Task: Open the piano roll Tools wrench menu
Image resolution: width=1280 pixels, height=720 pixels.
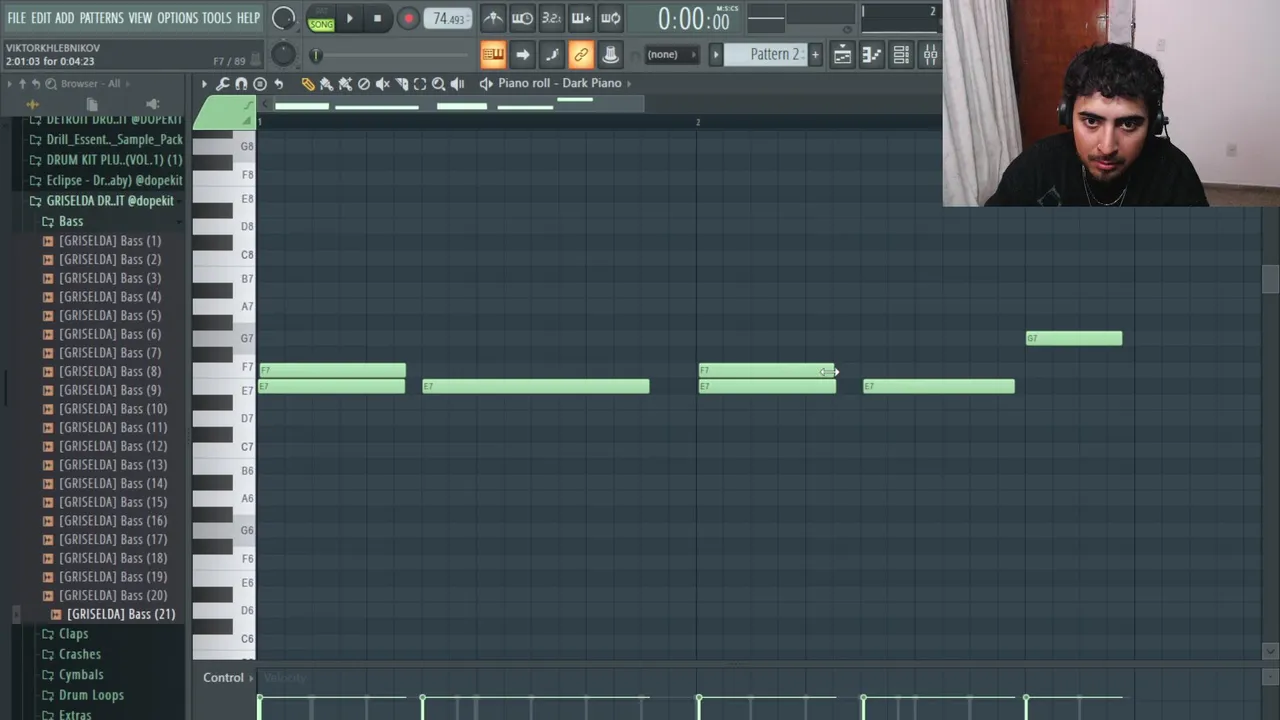Action: click(x=222, y=84)
